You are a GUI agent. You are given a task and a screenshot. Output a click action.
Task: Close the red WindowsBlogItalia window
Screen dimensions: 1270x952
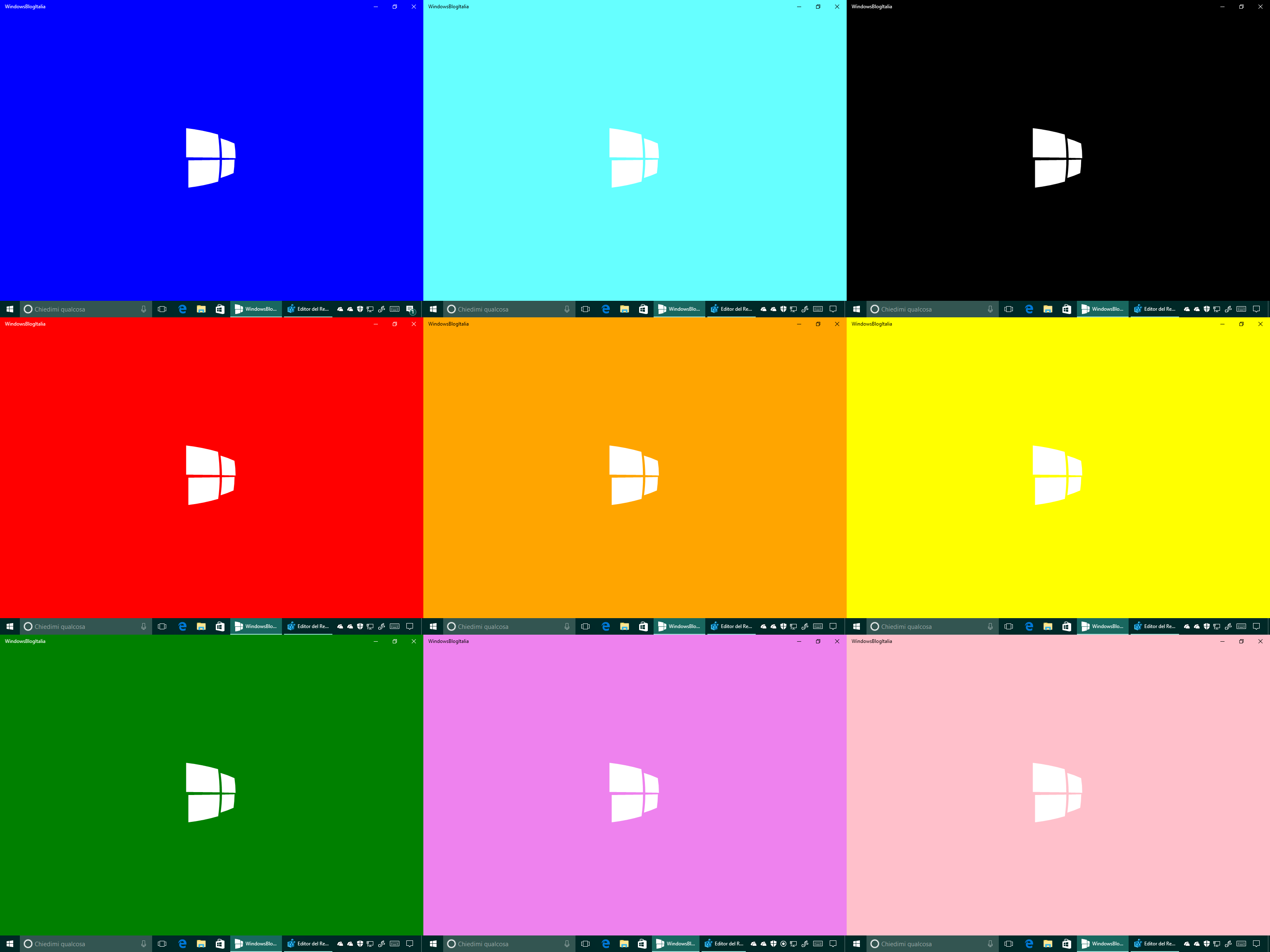[413, 324]
